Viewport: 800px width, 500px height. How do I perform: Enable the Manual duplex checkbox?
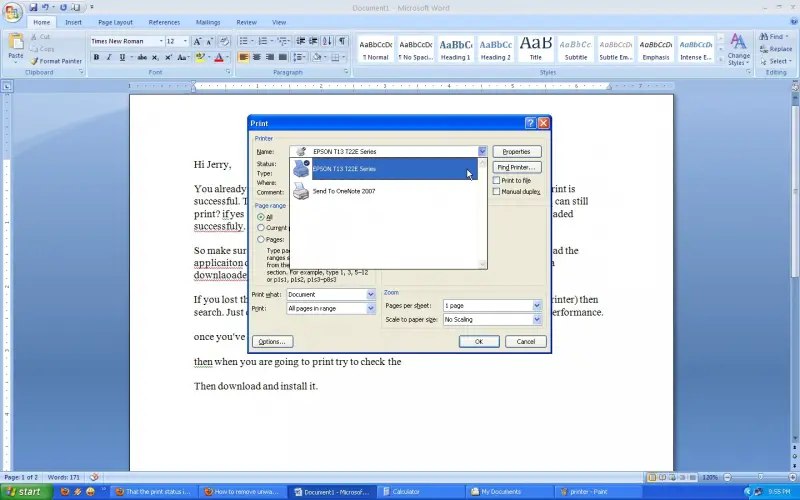[x=496, y=191]
